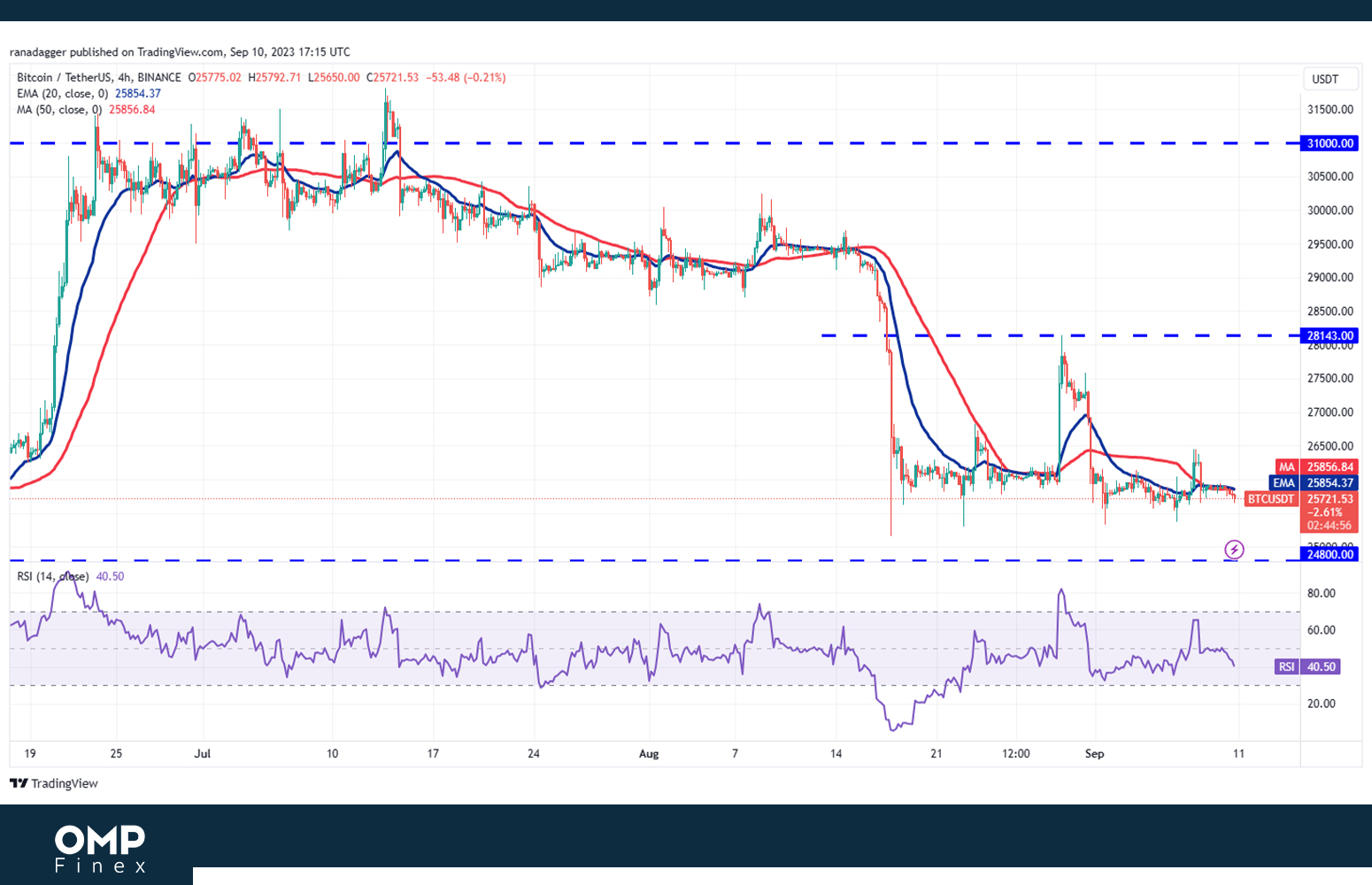Click the 02:44:56 candle countdown timer
1372x885 pixels.
1330,526
